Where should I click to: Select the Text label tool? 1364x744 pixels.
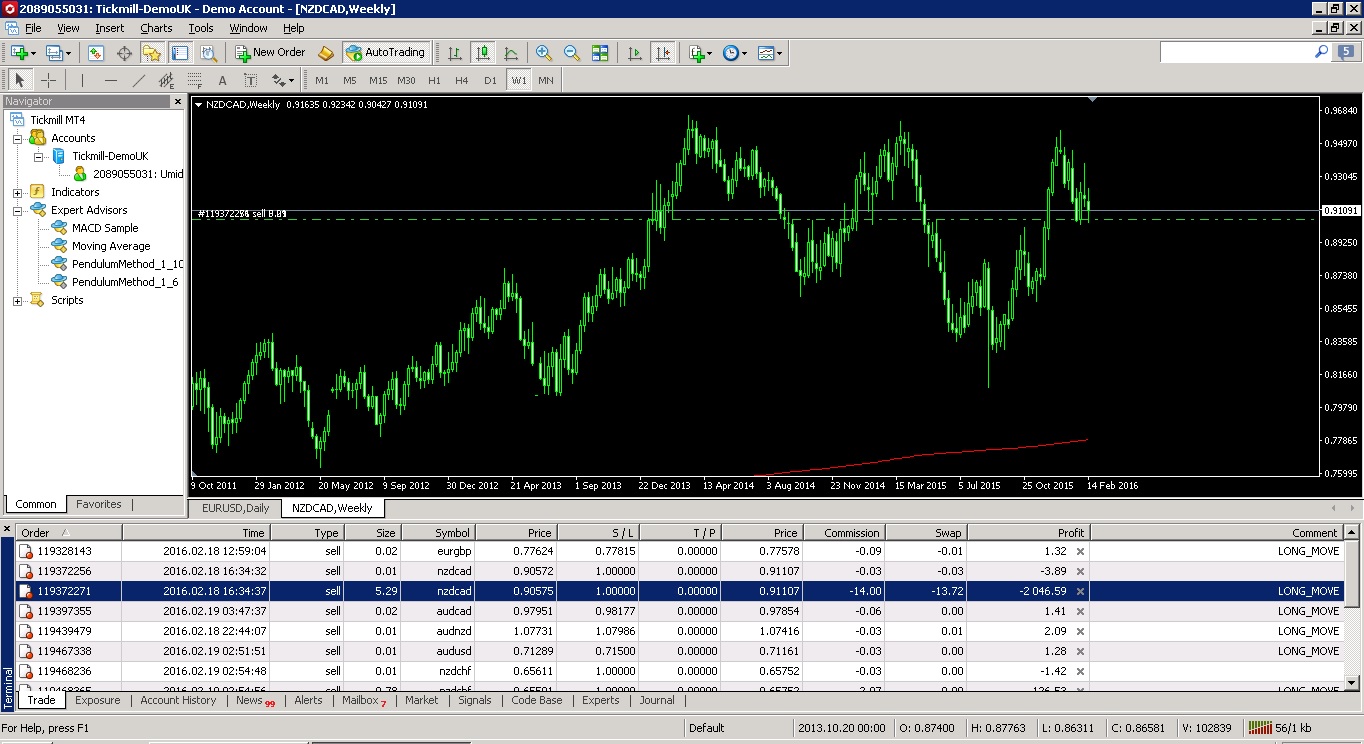tap(222, 81)
